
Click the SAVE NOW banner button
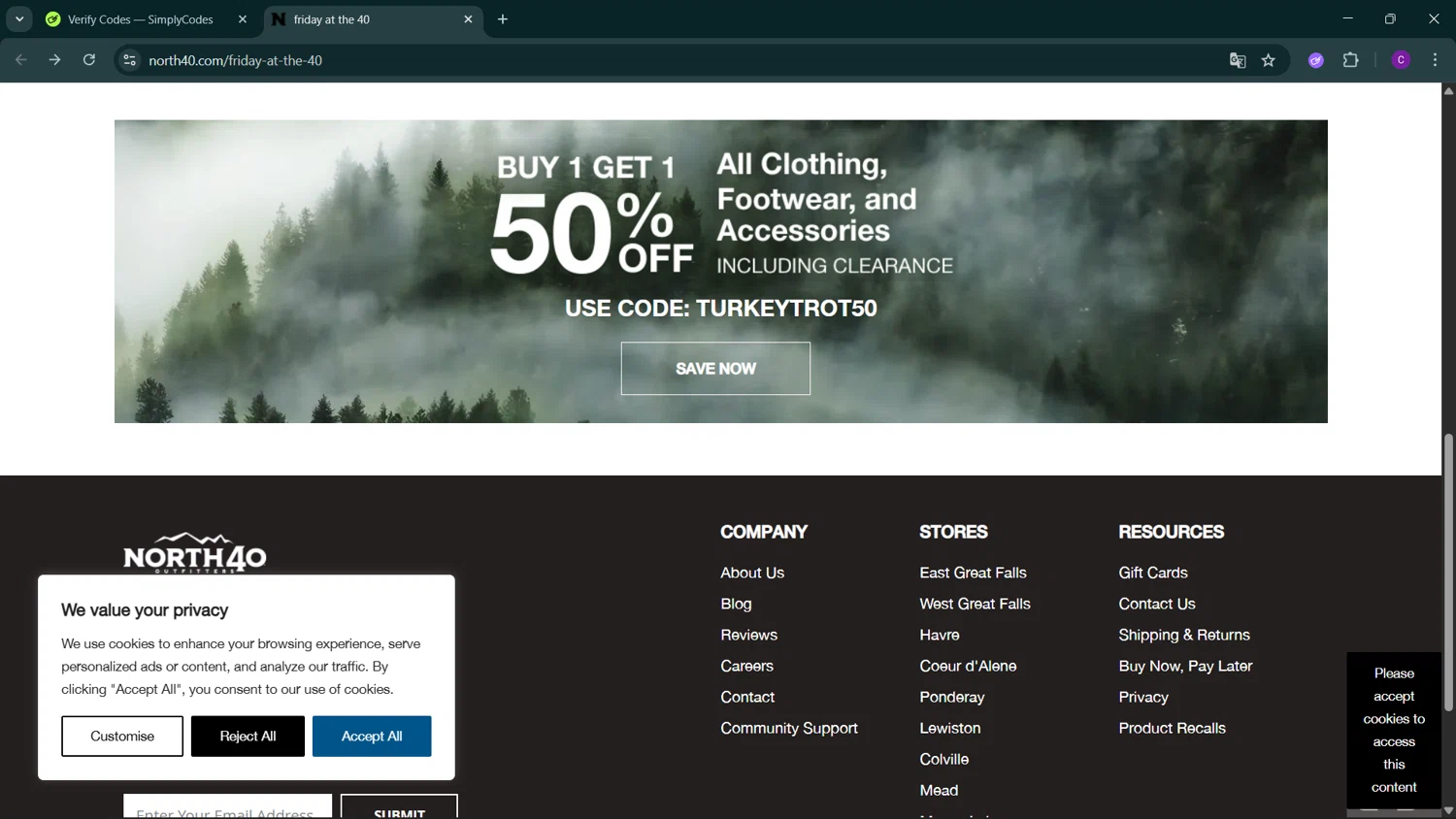(x=715, y=369)
